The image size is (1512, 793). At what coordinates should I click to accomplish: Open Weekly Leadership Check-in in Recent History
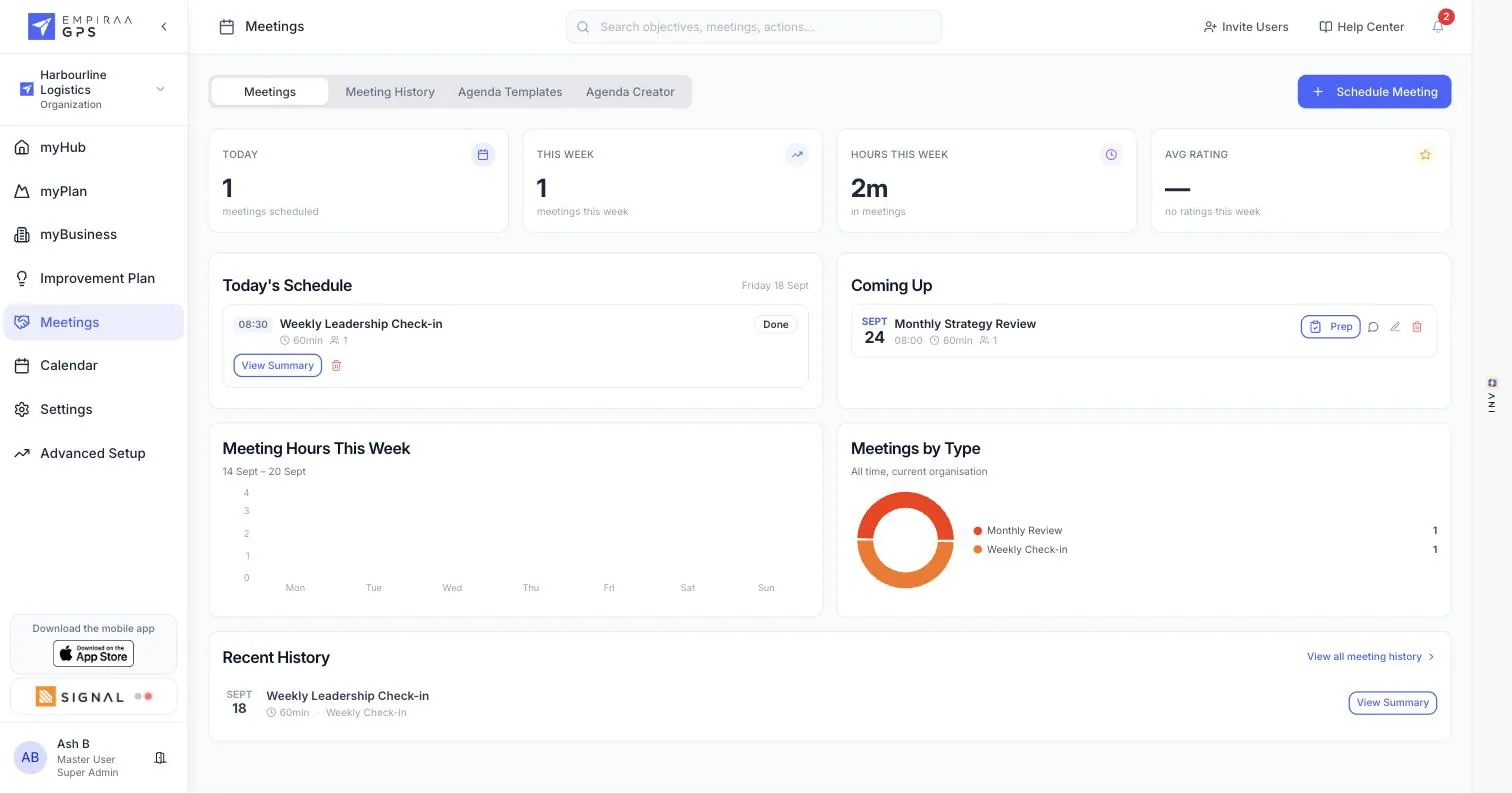pyautogui.click(x=347, y=696)
